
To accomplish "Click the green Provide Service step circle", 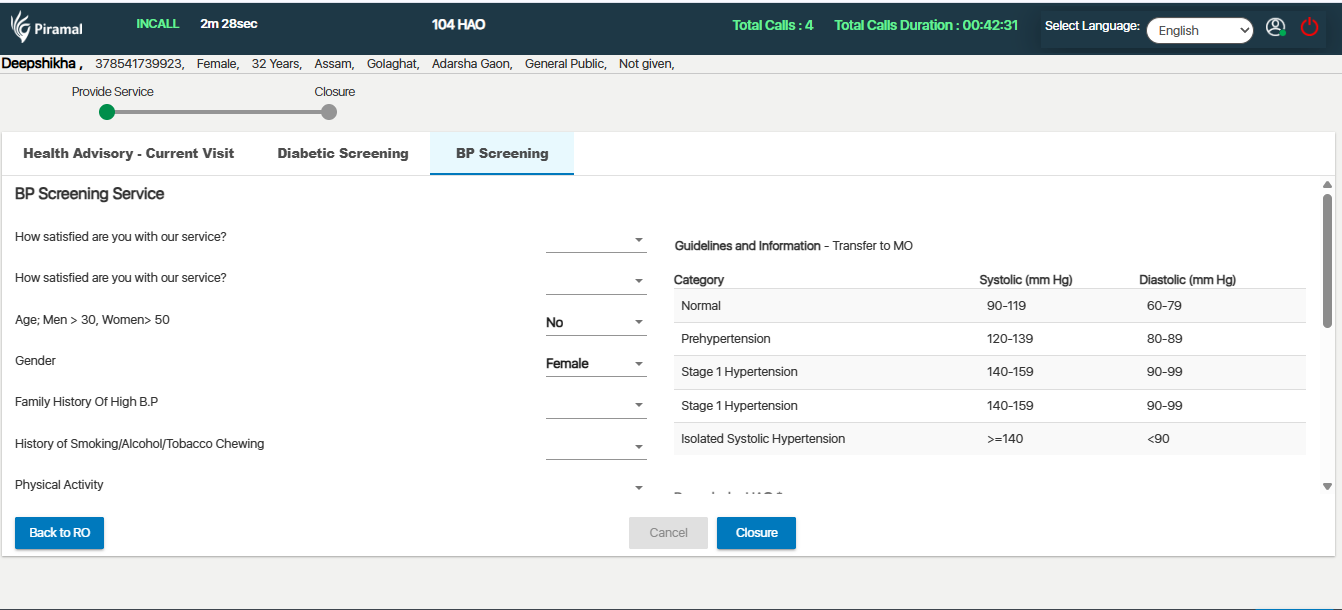I will pyautogui.click(x=107, y=112).
